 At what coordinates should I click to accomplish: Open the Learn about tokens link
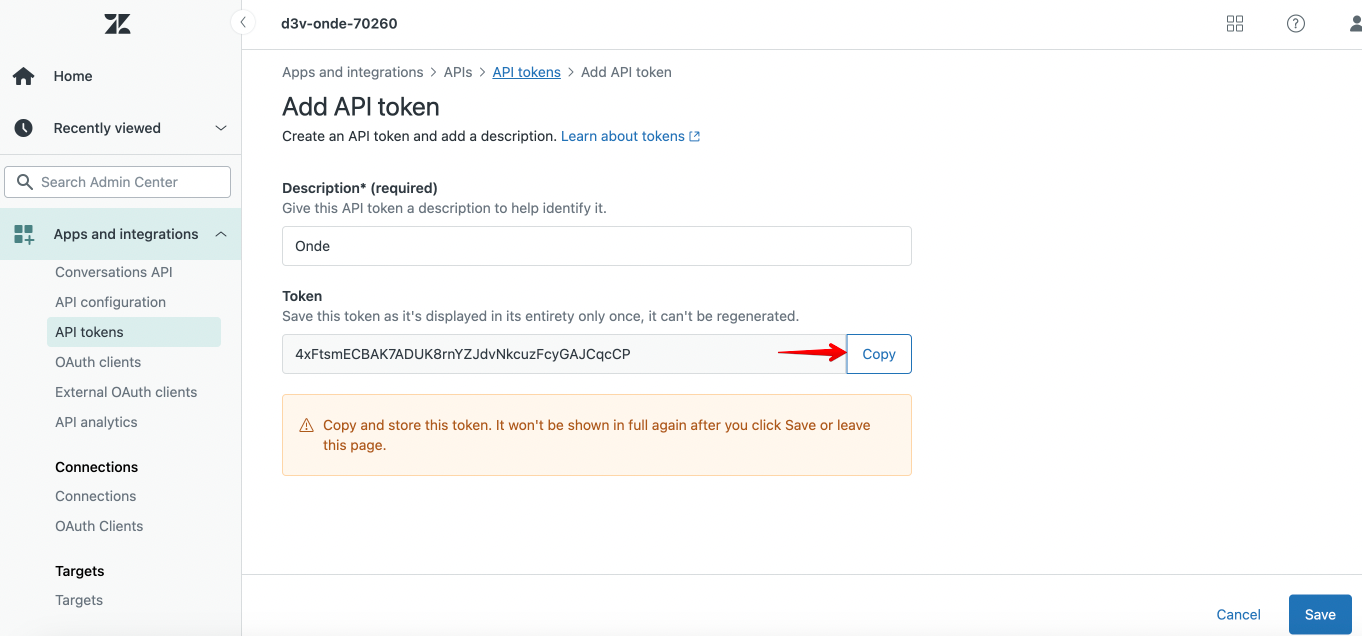[x=630, y=136]
